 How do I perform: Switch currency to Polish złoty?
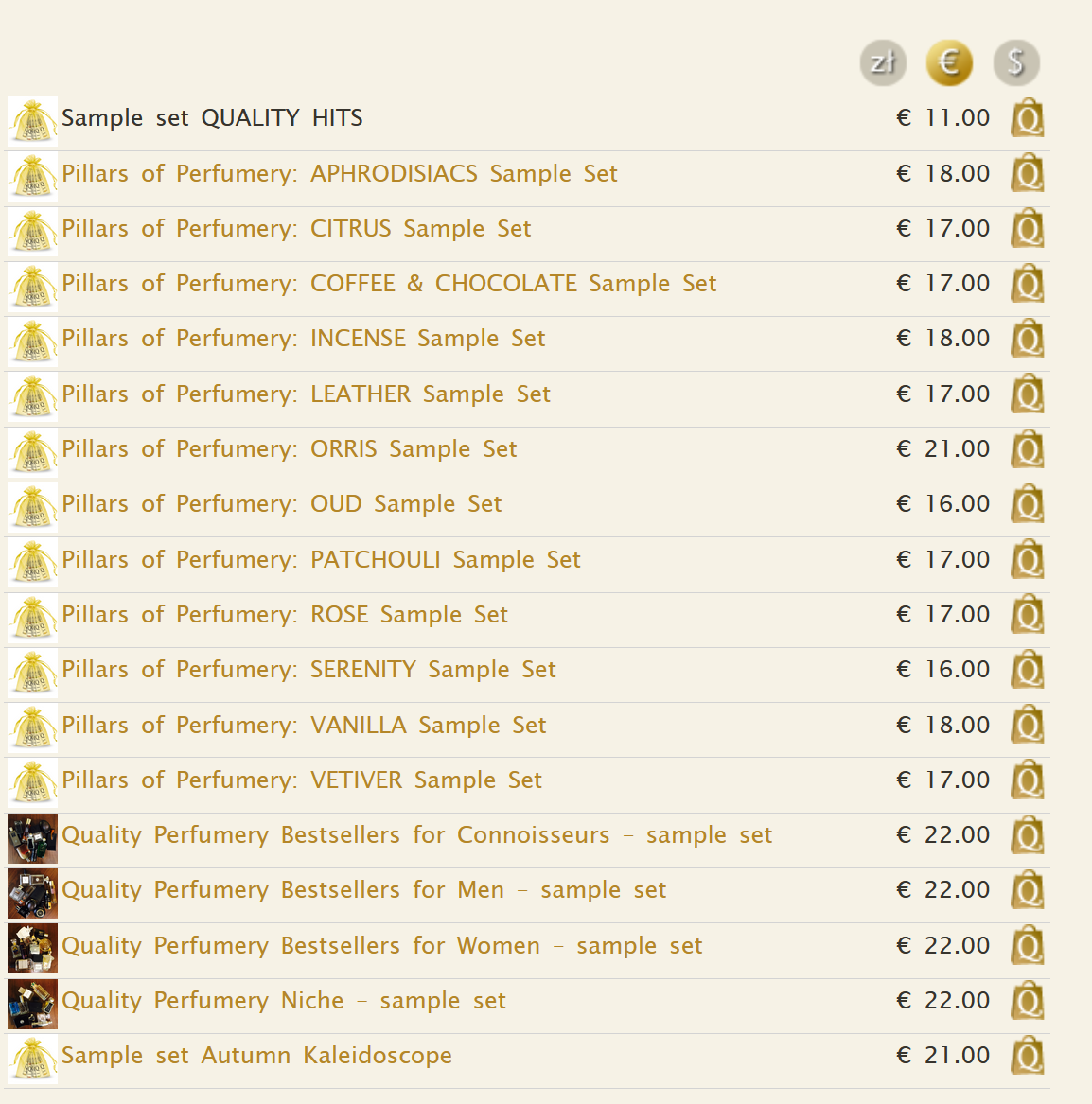tap(882, 63)
